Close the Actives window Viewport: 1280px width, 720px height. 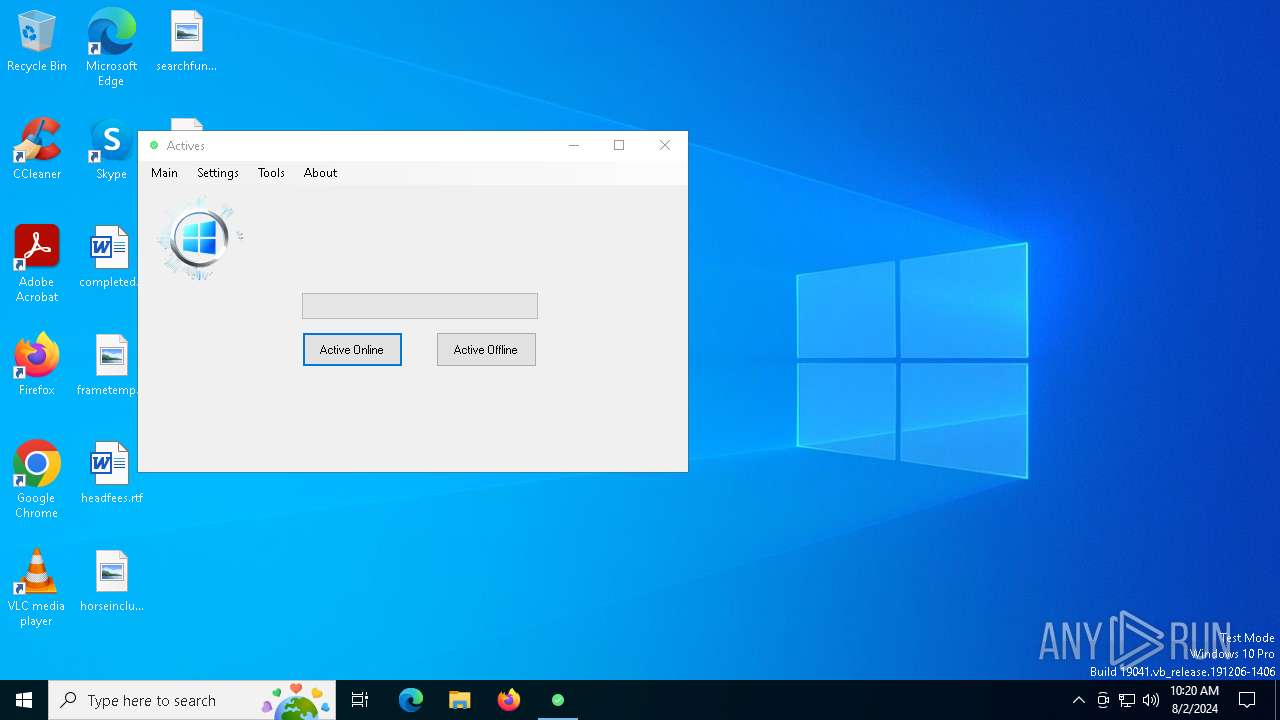click(x=665, y=146)
